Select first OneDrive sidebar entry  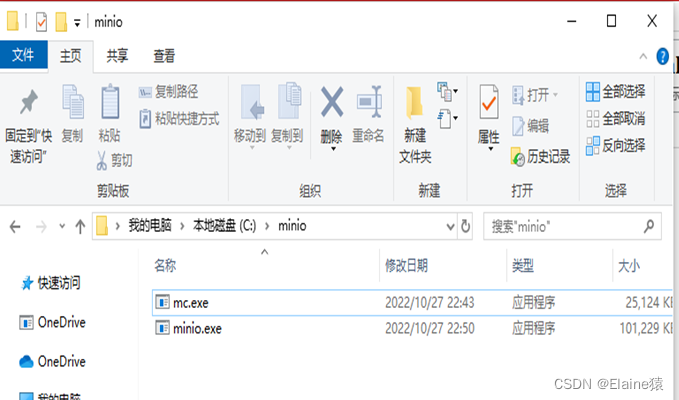(52, 323)
